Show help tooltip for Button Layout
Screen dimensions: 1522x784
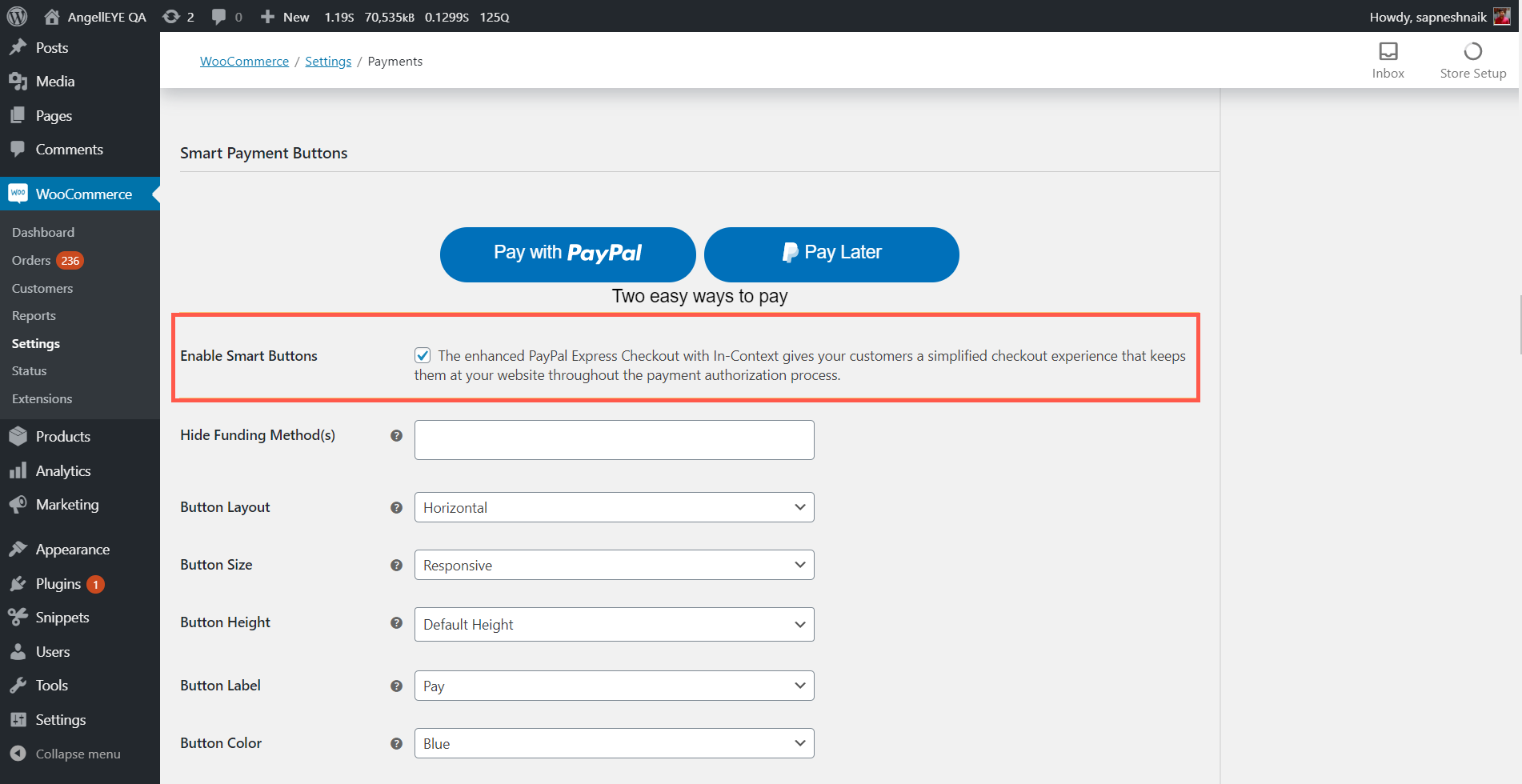pyautogui.click(x=396, y=508)
